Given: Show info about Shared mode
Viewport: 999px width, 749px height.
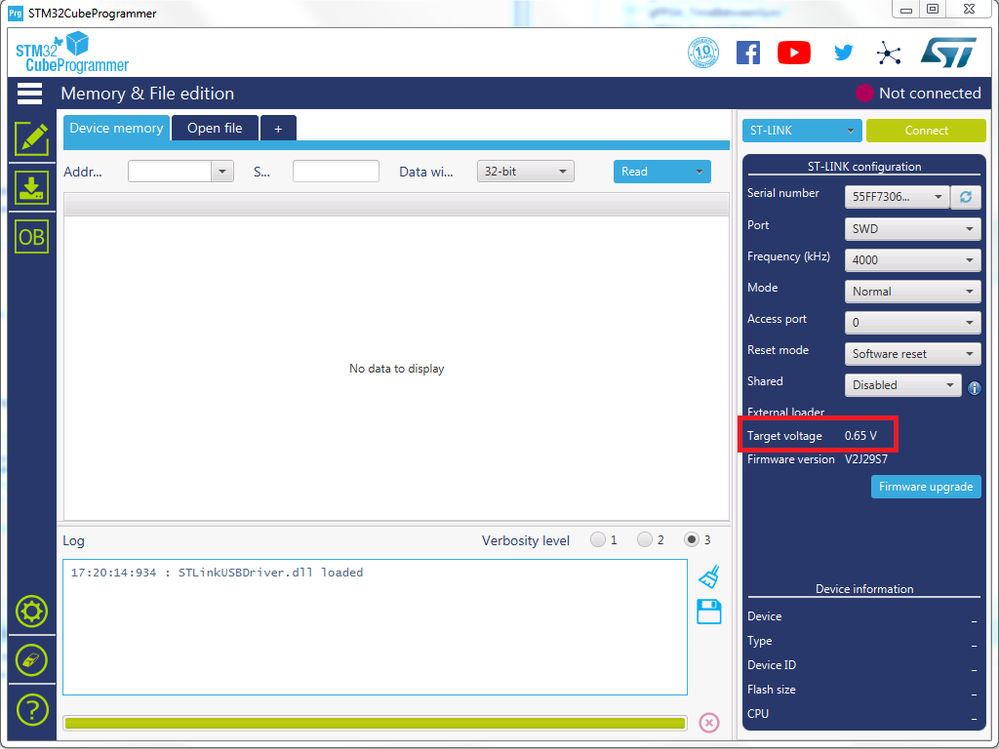Looking at the screenshot, I should pyautogui.click(x=974, y=388).
